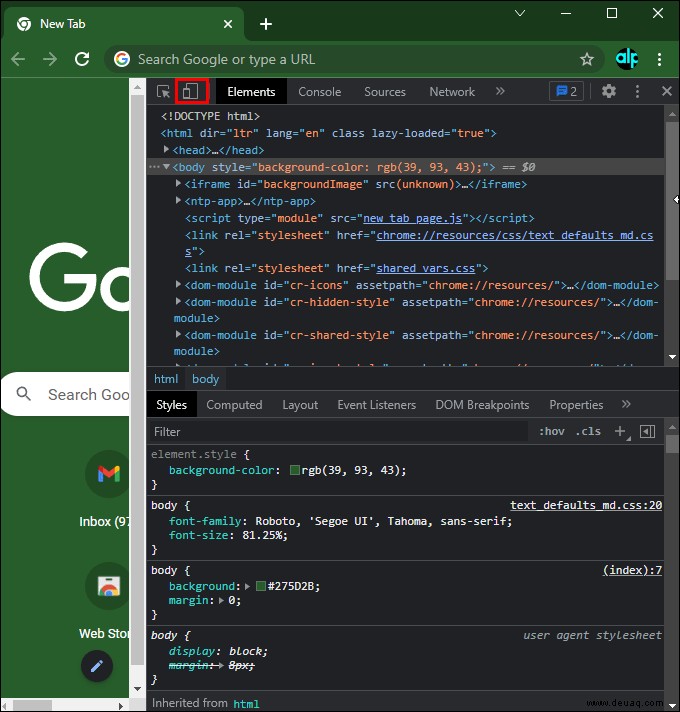Image resolution: width=680 pixels, height=712 pixels.
Task: Show more DevTools panels chevron
Action: (x=500, y=91)
